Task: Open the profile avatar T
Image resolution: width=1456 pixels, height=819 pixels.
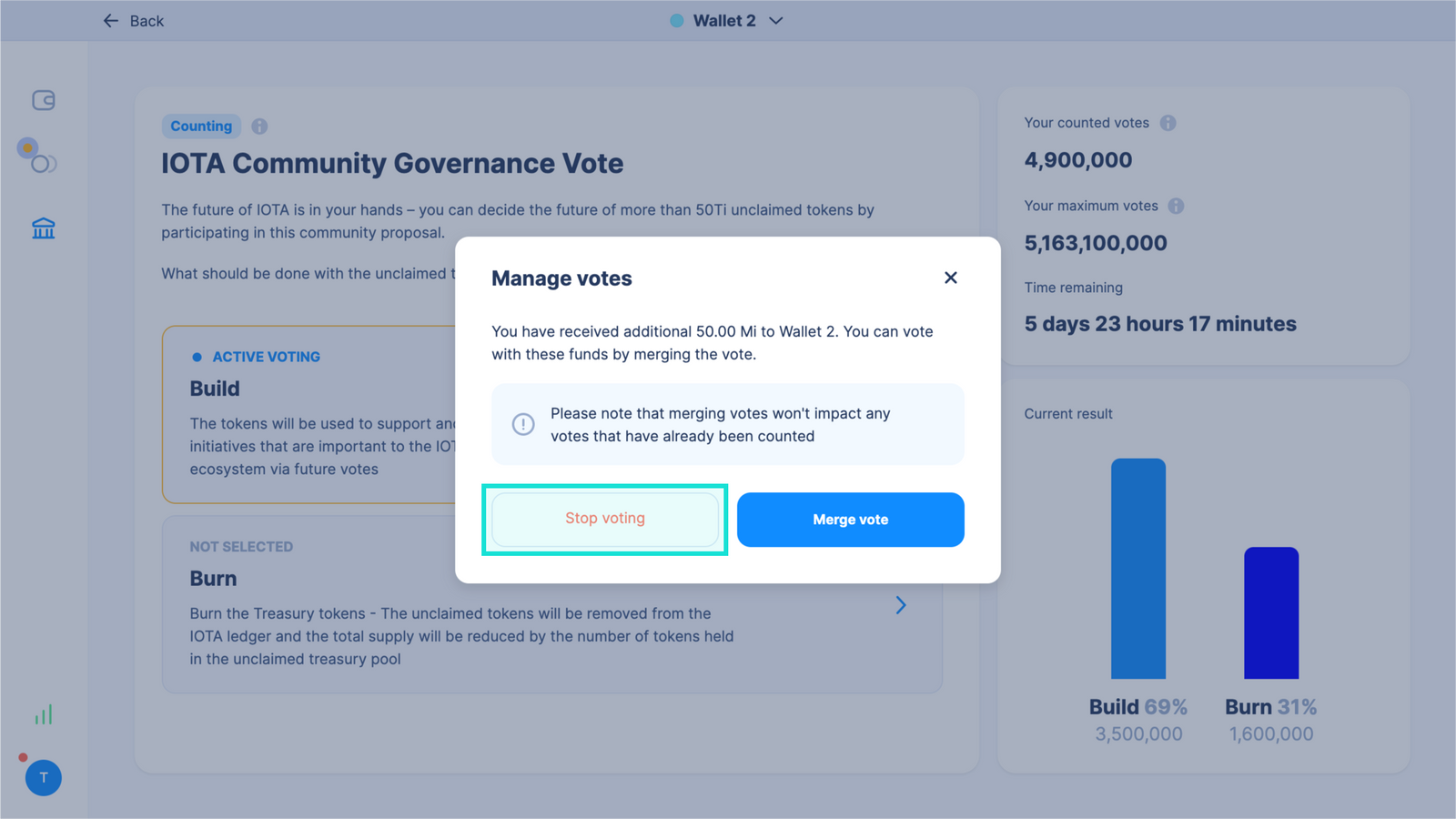Action: (x=44, y=778)
